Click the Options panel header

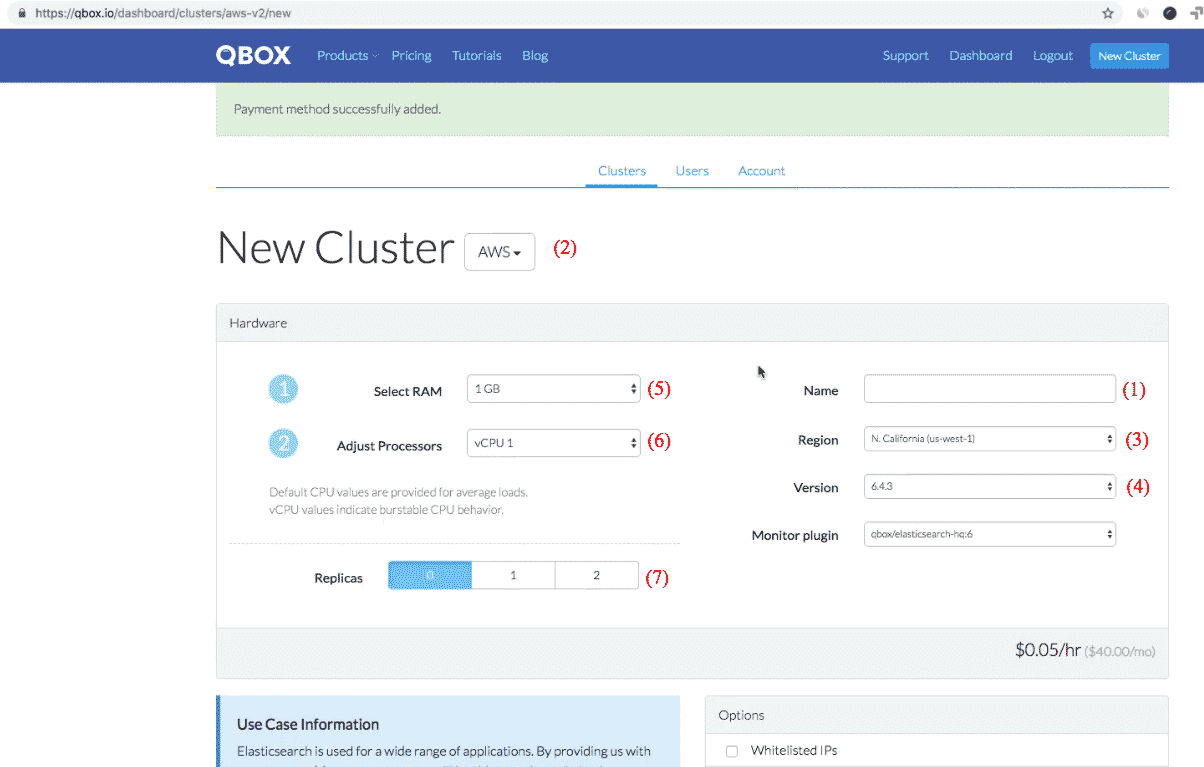(x=936, y=715)
